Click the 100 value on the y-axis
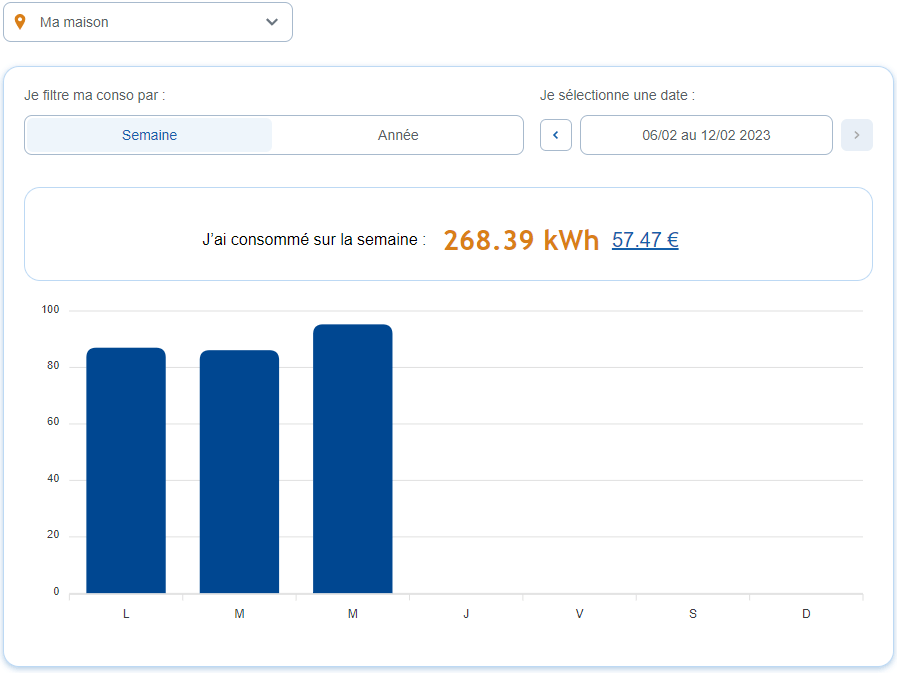The width and height of the screenshot is (897, 673). point(50,310)
